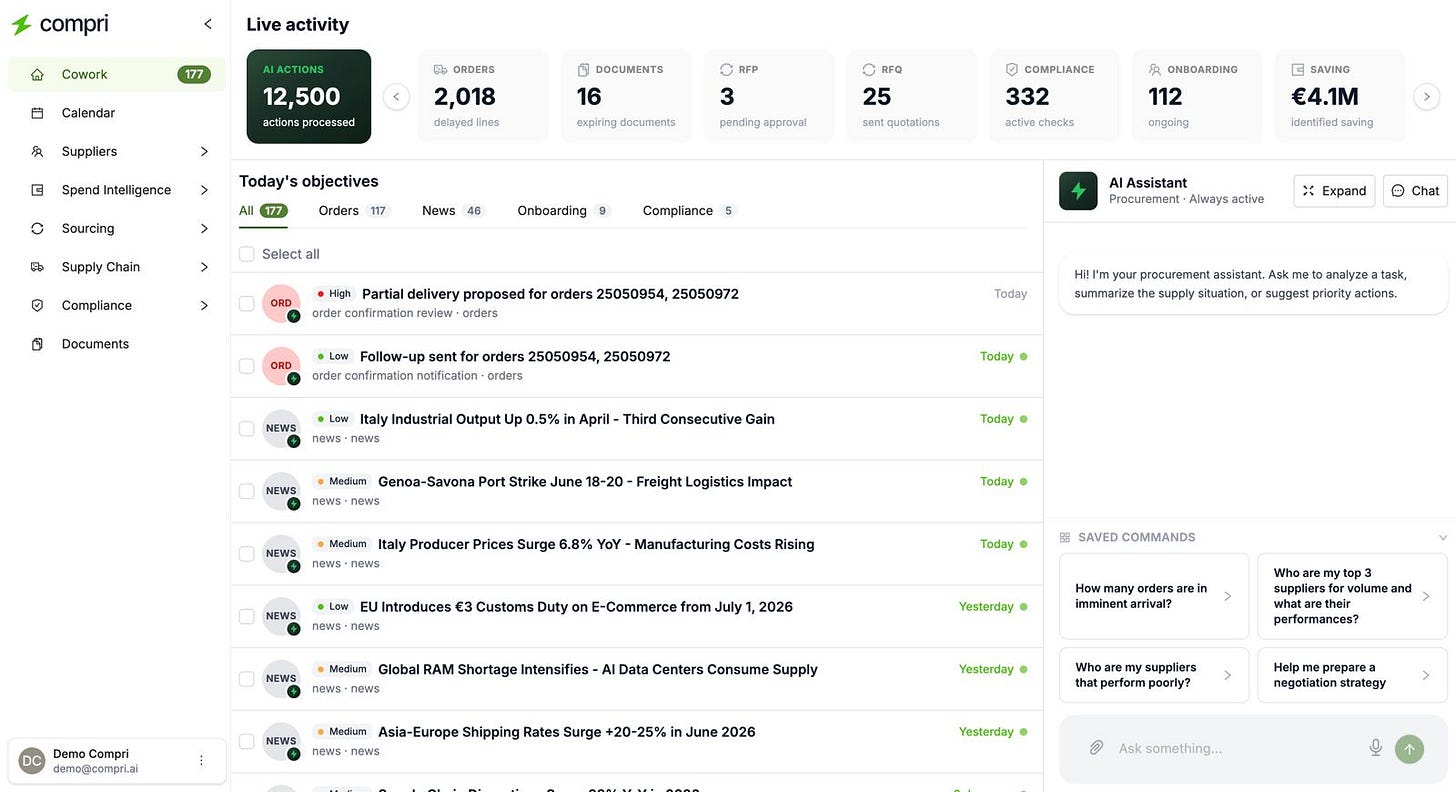Tick checkbox for Italy Producer Prices row
This screenshot has height=792, width=1456.
[x=247, y=553]
